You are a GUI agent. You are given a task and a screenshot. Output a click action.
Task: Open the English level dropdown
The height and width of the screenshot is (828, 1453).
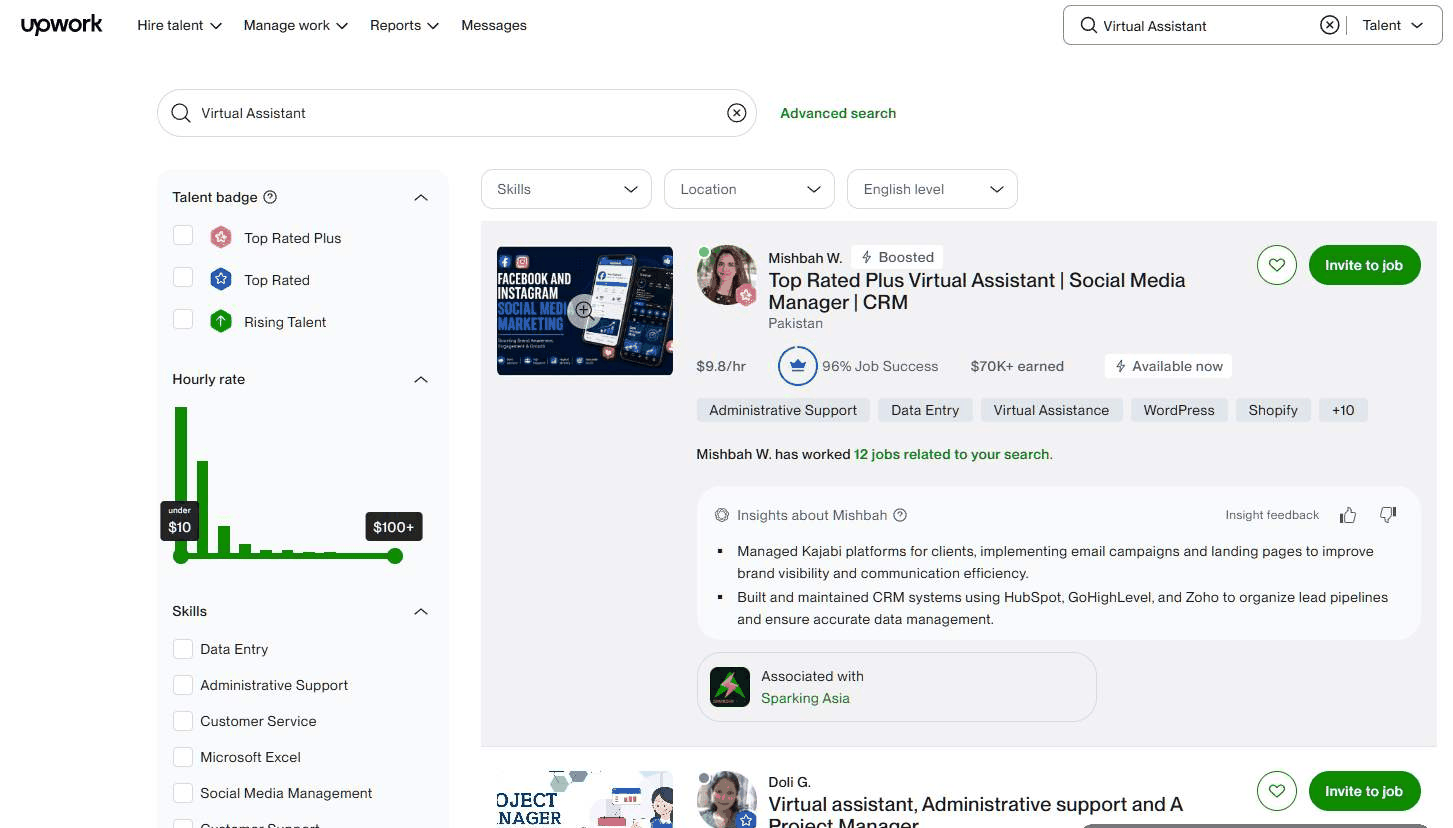pyautogui.click(x=932, y=189)
